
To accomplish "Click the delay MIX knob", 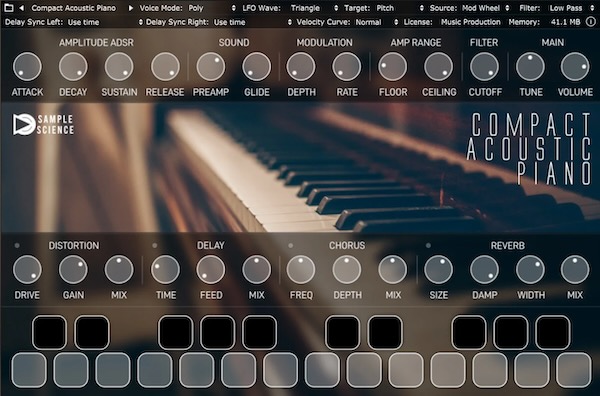I will click(256, 269).
